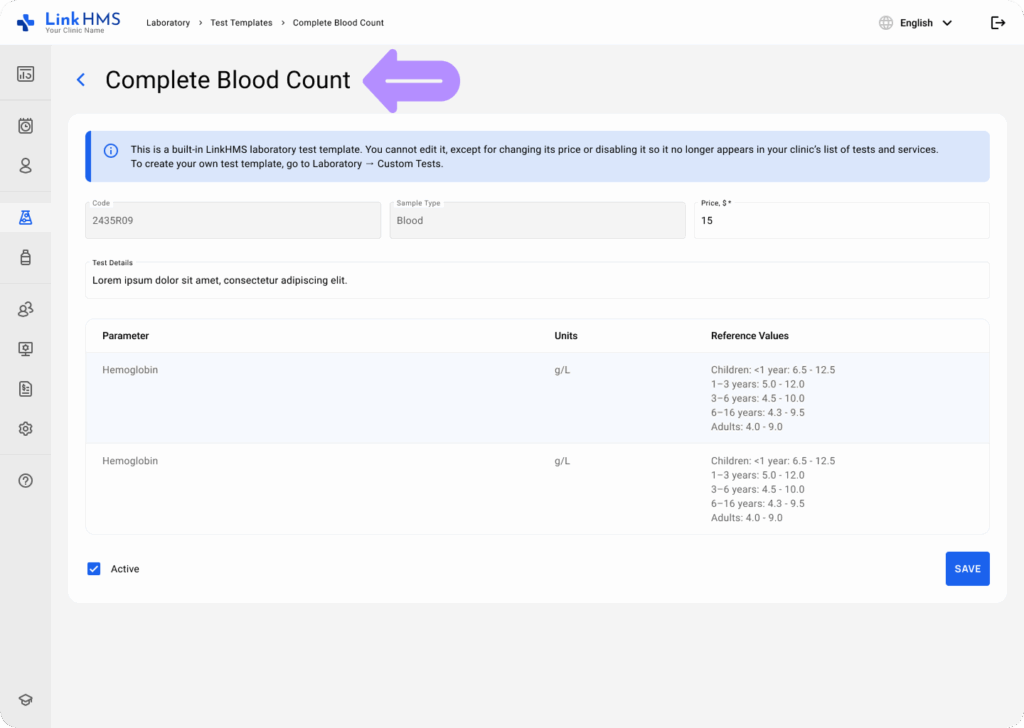The width and height of the screenshot is (1024, 728).
Task: Open the English language dropdown
Action: (x=925, y=23)
